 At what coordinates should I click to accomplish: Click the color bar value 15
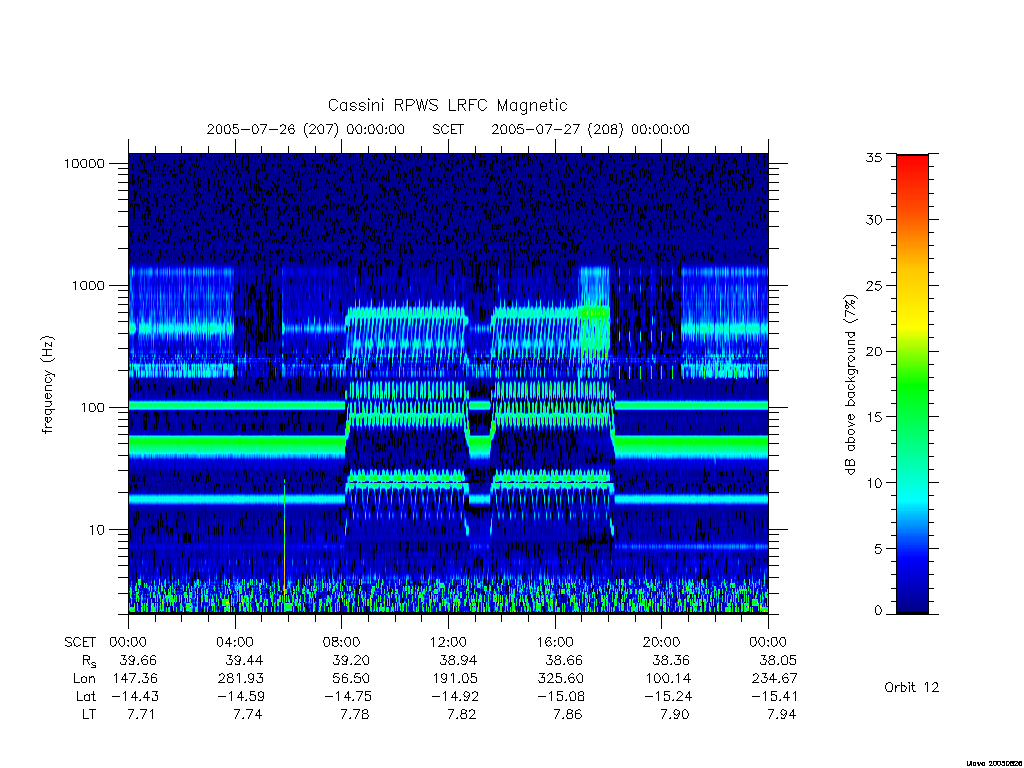pyautogui.click(x=873, y=417)
